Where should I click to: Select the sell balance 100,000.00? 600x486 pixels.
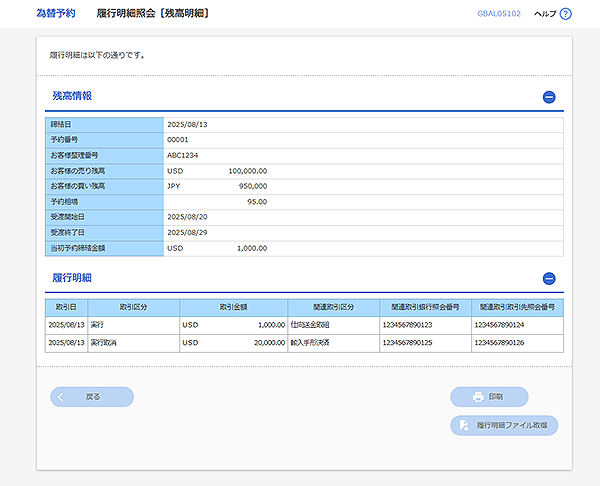click(x=248, y=171)
